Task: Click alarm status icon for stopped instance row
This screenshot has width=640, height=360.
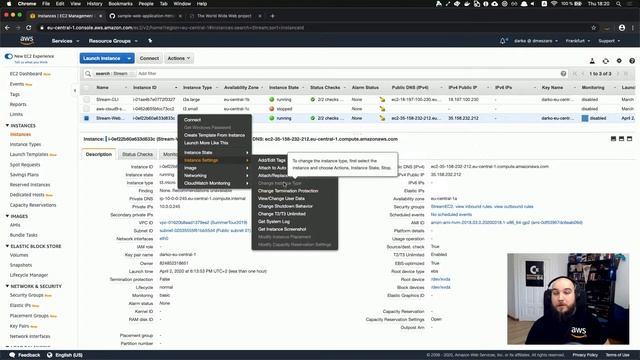Action: coord(382,109)
